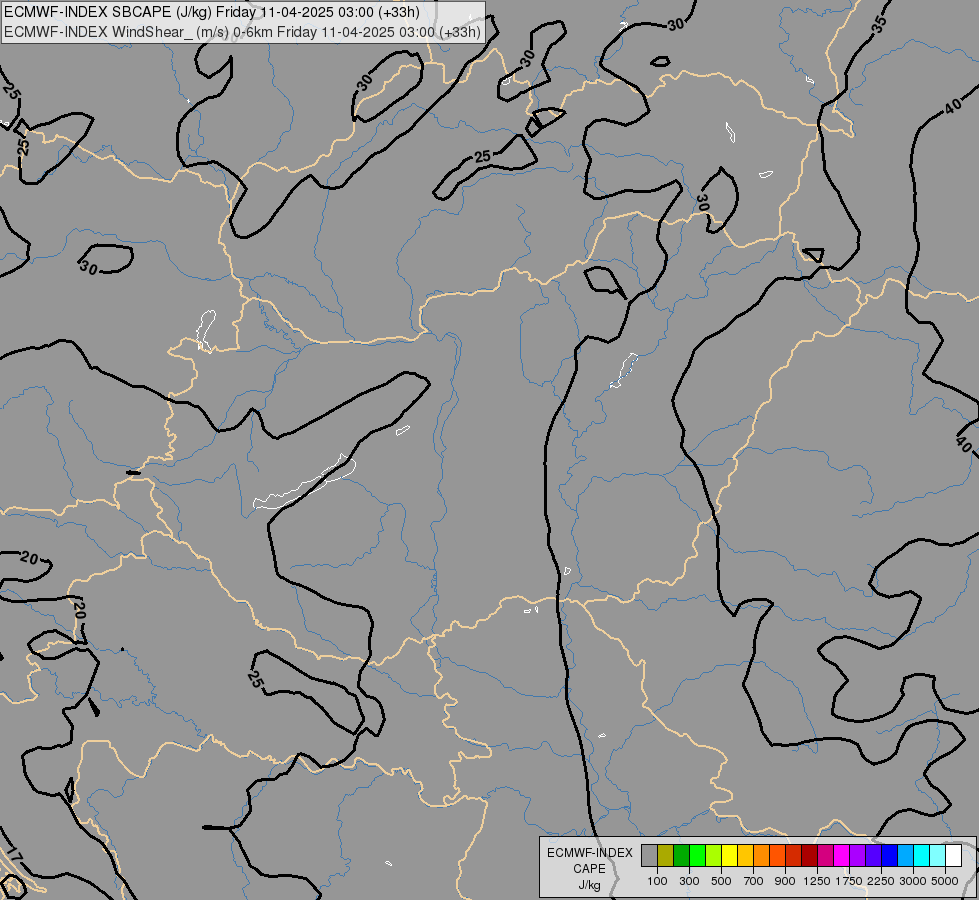The height and width of the screenshot is (900, 979).
Task: Click the legend value 900
Action: [x=785, y=881]
